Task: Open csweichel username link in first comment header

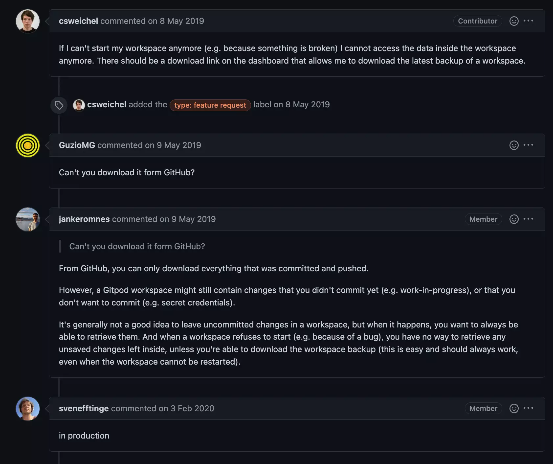Action: tap(78, 21)
